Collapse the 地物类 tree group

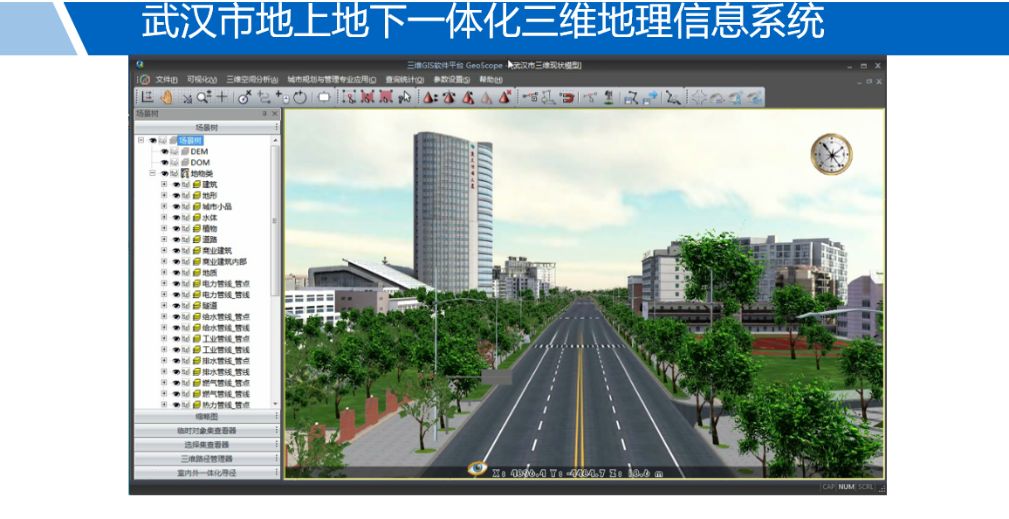[153, 173]
